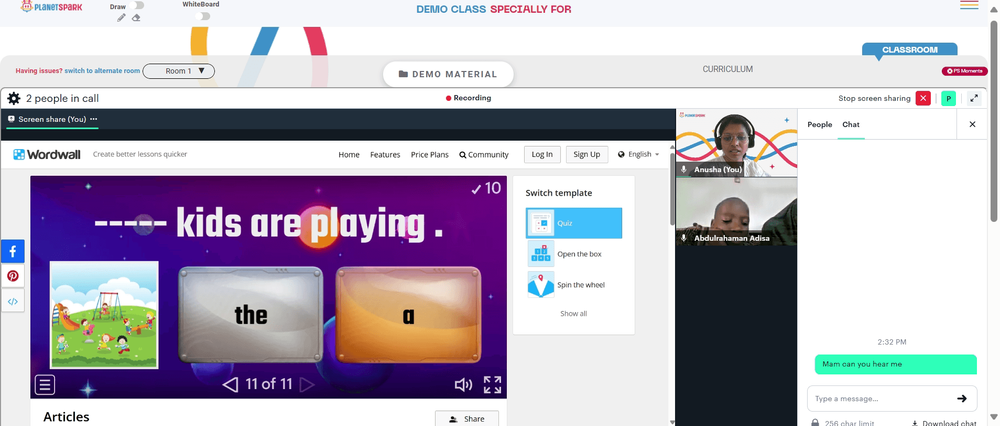1000x426 pixels.
Task: Toggle the Draw switch
Action: click(136, 5)
